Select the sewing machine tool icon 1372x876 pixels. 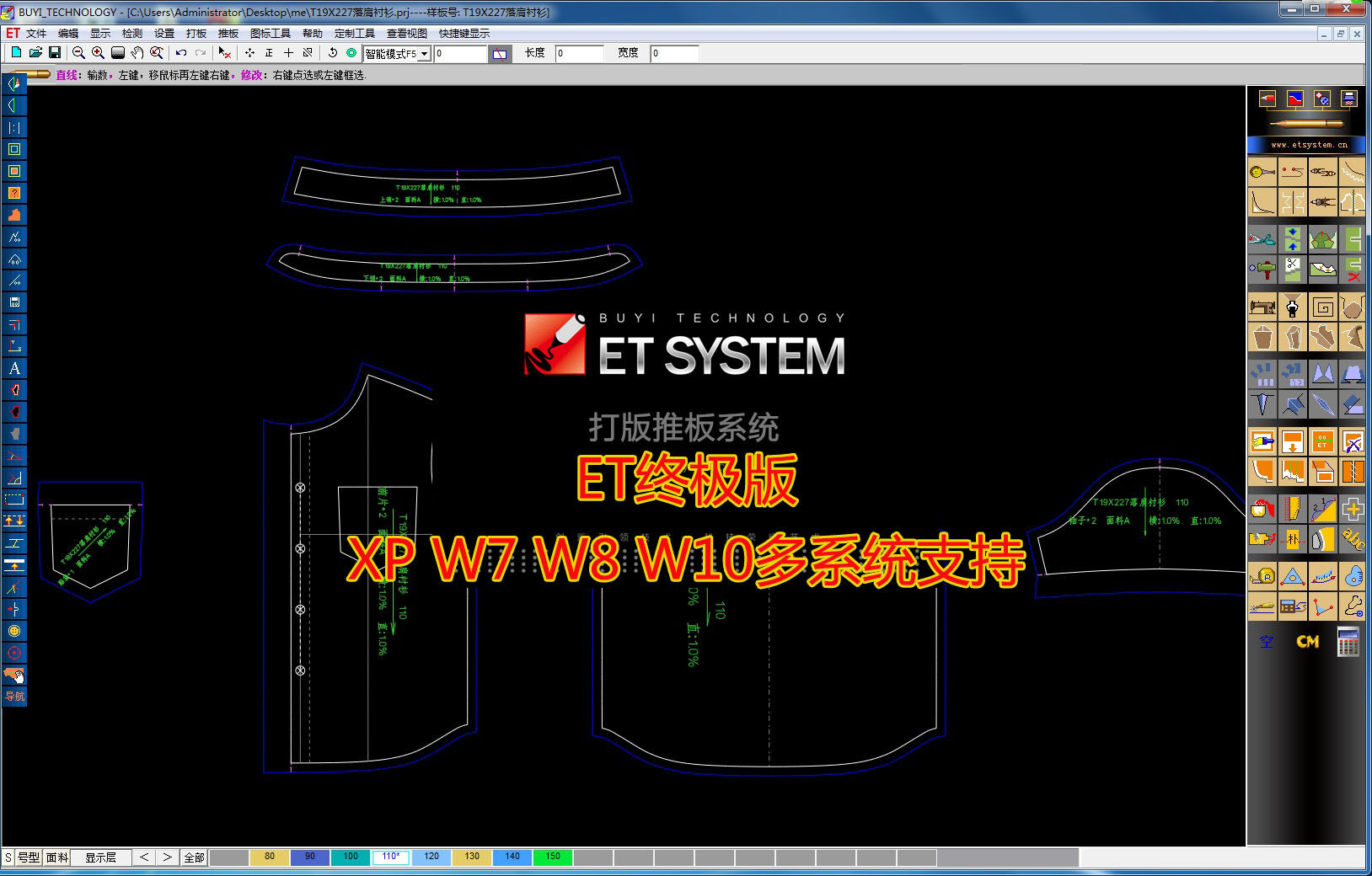[x=1262, y=307]
